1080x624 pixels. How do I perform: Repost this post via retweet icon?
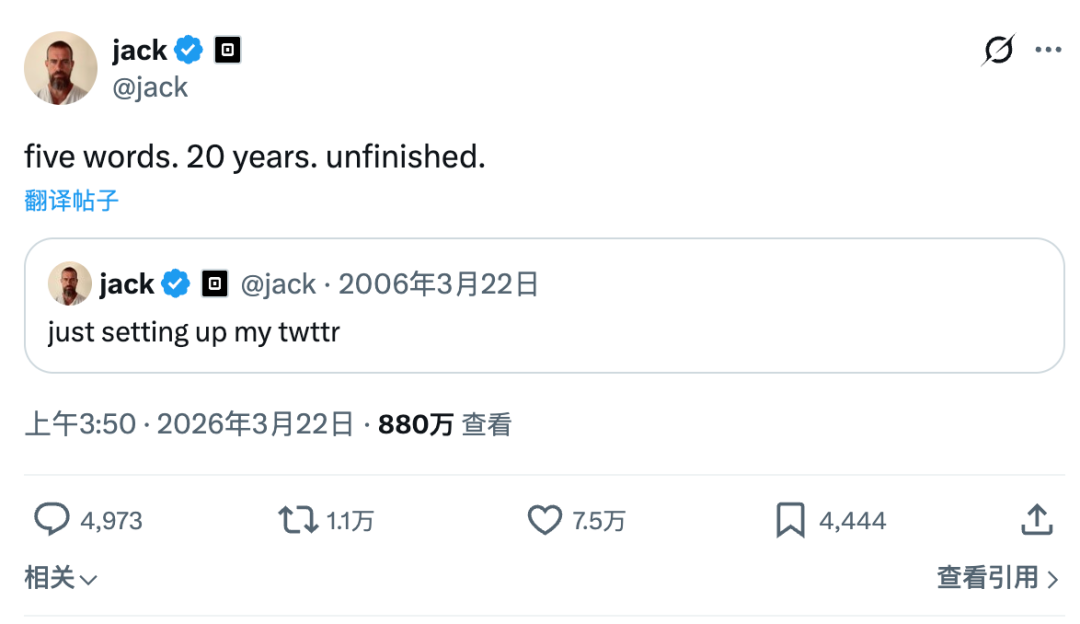point(297,520)
